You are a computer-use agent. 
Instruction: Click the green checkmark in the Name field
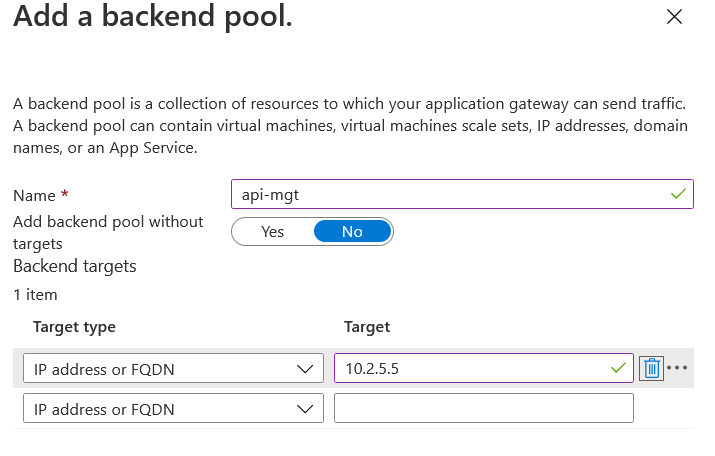(679, 194)
